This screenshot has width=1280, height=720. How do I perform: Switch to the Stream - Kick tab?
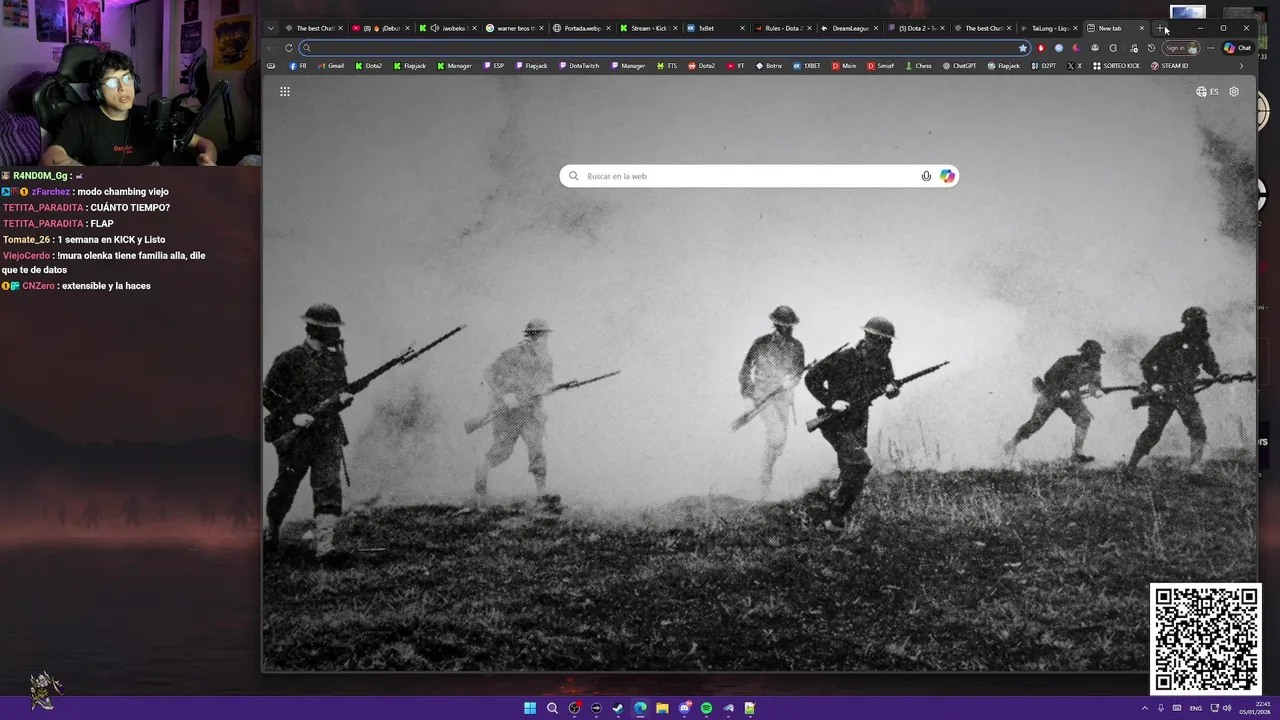649,28
